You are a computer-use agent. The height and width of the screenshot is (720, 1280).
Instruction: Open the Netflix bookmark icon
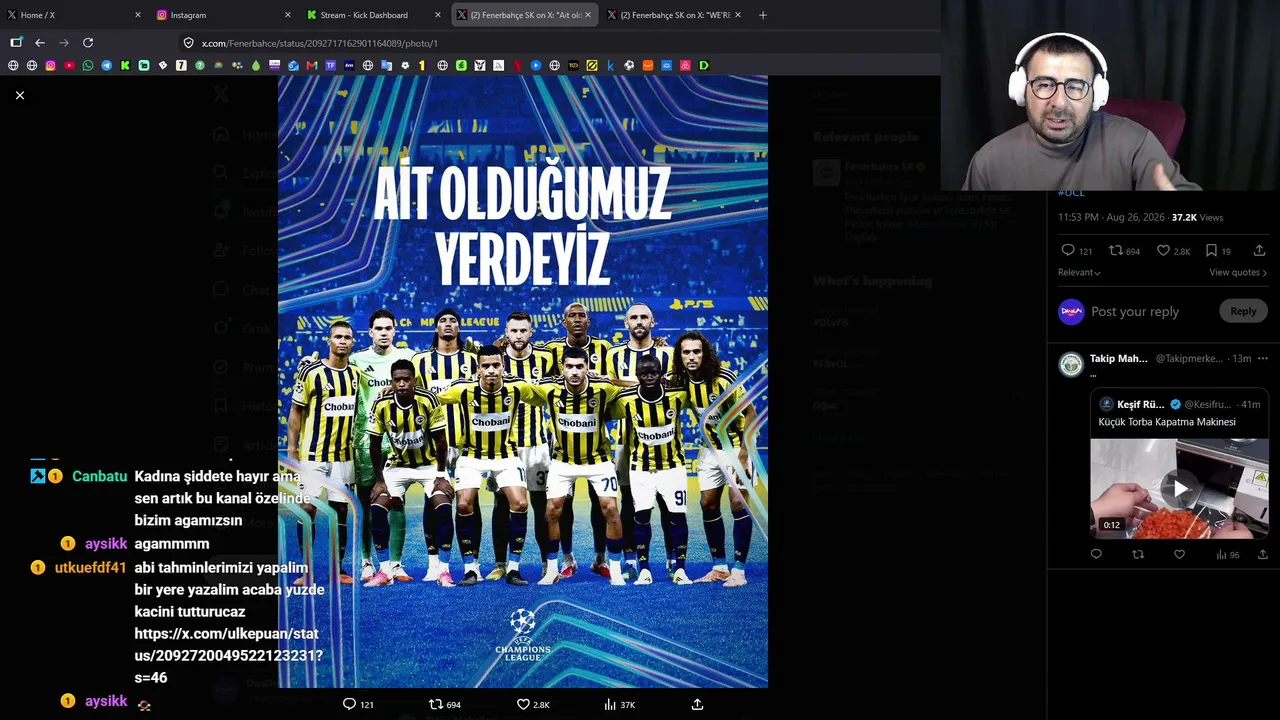coord(516,65)
